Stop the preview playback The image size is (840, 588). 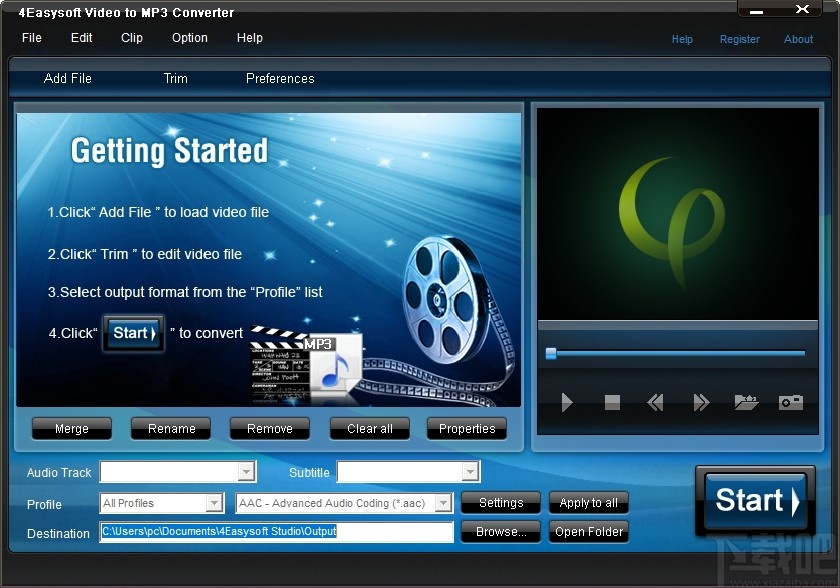[x=611, y=403]
